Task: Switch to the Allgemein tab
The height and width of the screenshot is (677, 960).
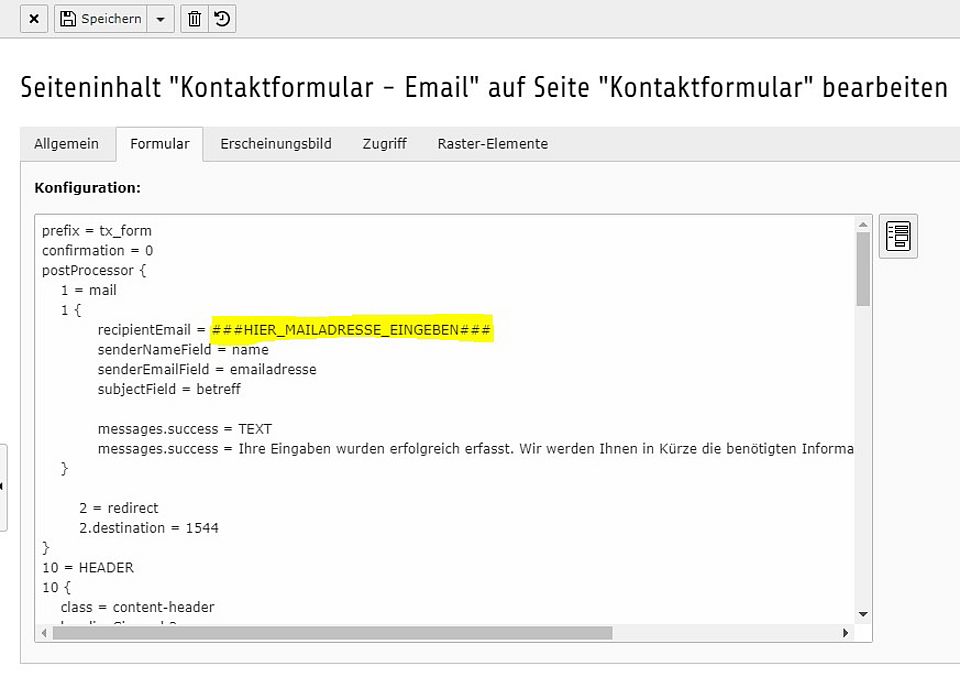Action: [67, 143]
